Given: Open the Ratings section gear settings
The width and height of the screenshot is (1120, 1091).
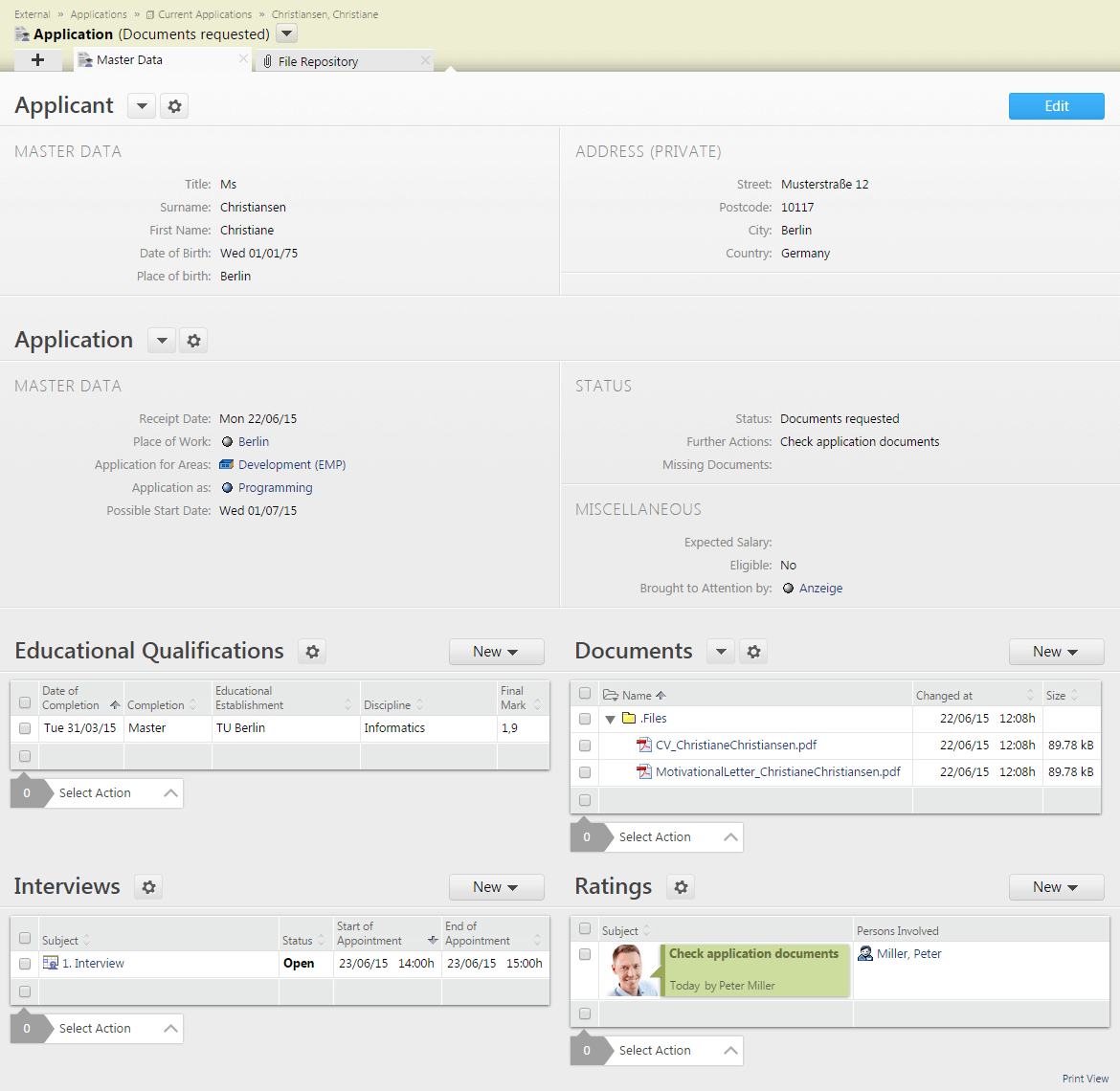Looking at the screenshot, I should pyautogui.click(x=681, y=887).
